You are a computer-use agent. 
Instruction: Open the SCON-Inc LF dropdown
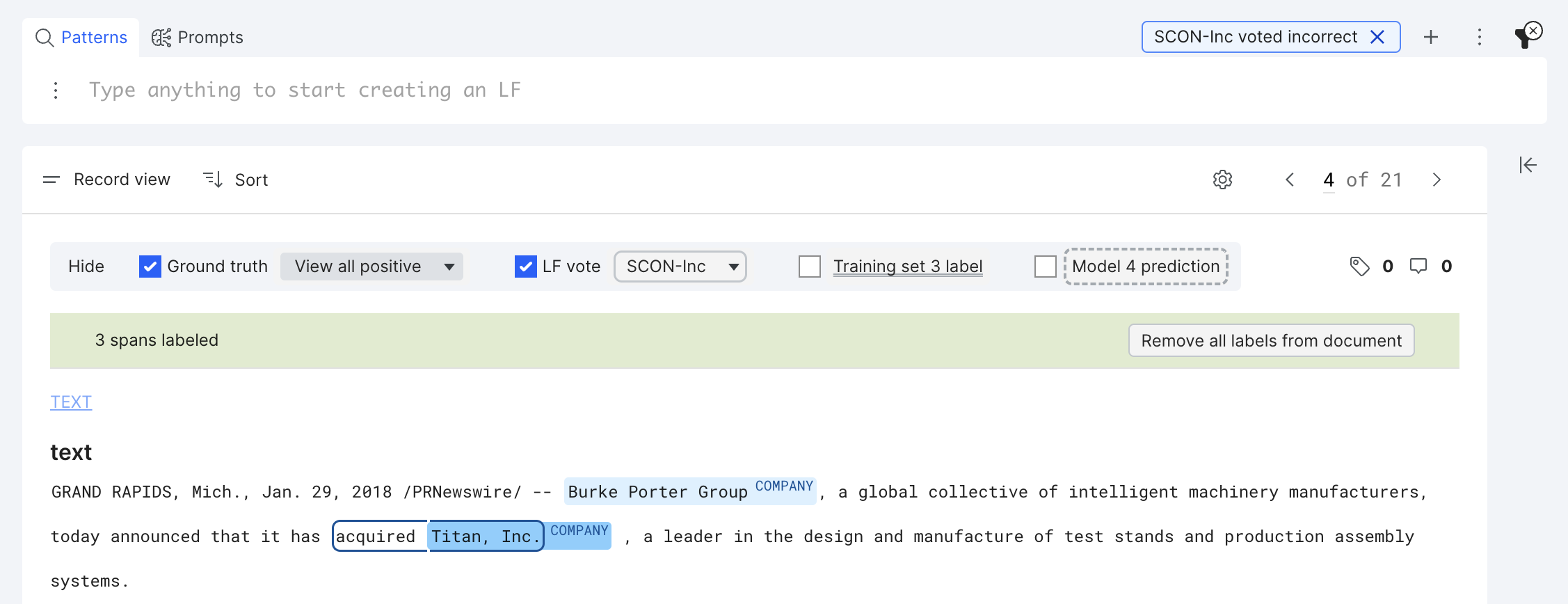pyautogui.click(x=680, y=267)
